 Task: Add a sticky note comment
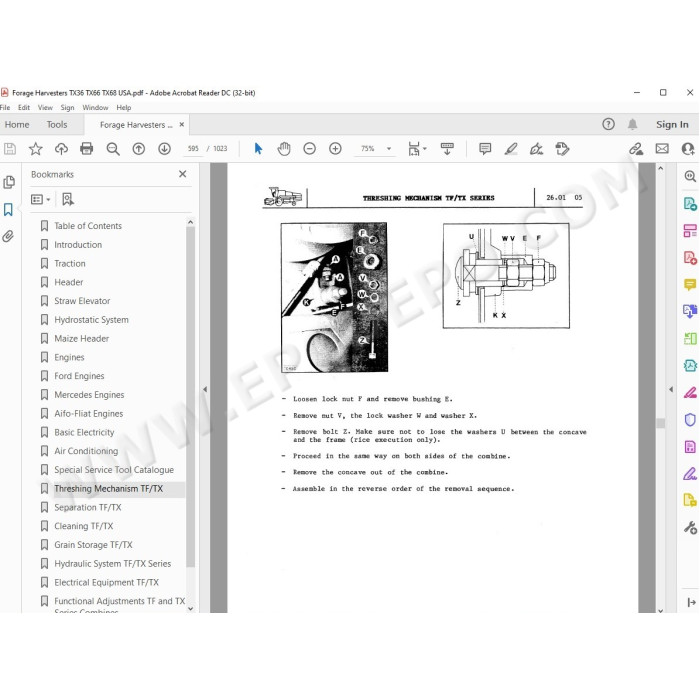(485, 149)
